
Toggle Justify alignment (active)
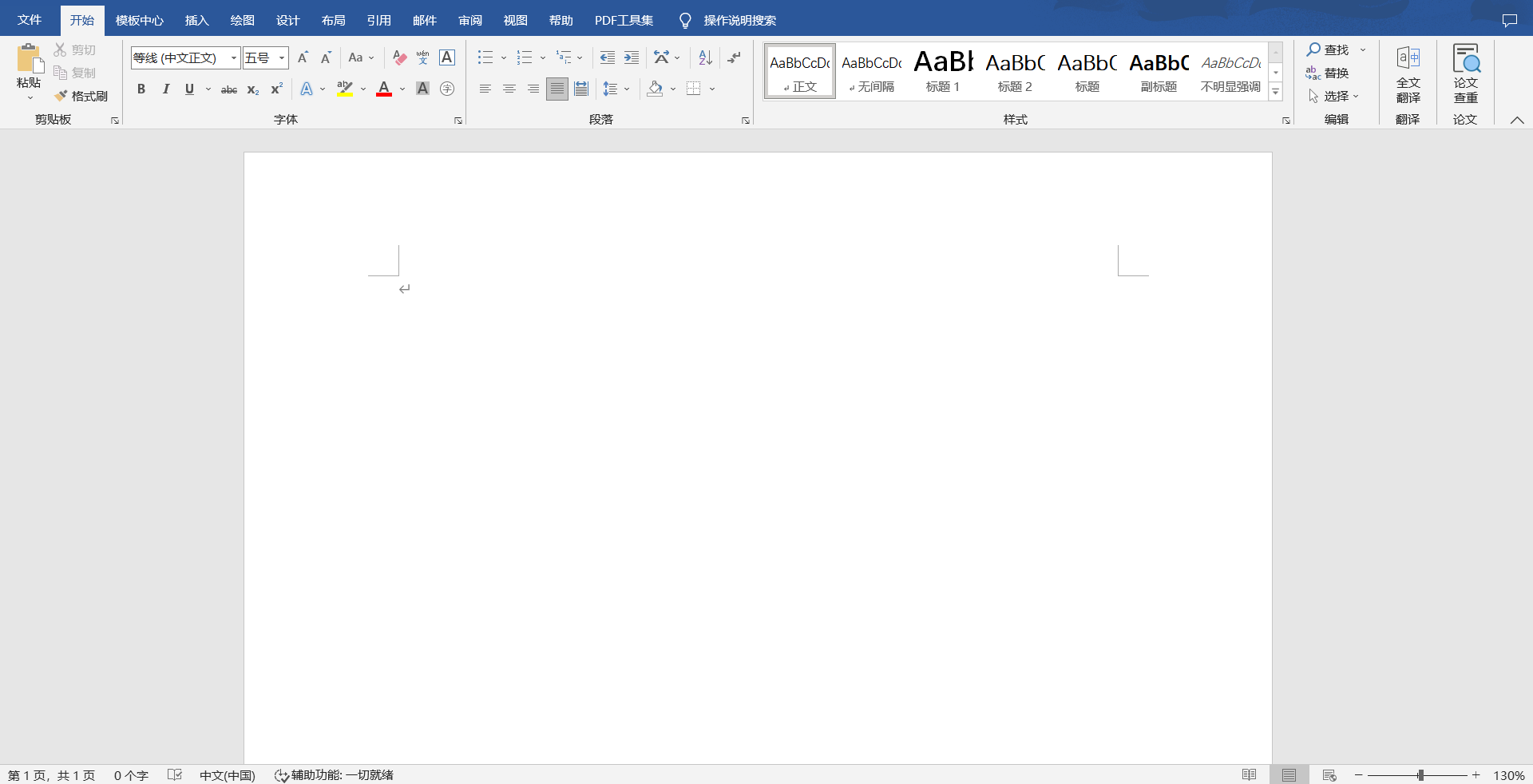[x=557, y=89]
